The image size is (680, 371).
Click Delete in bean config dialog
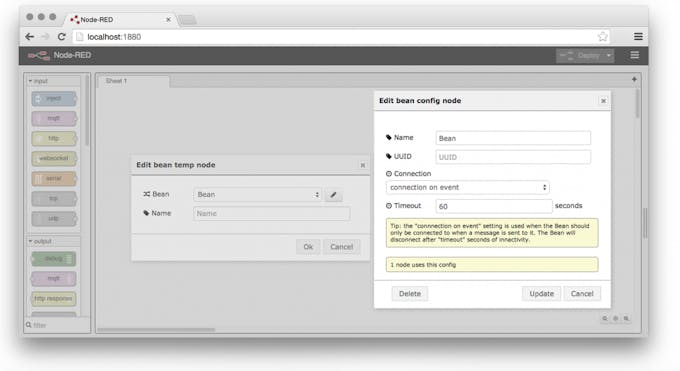point(409,294)
